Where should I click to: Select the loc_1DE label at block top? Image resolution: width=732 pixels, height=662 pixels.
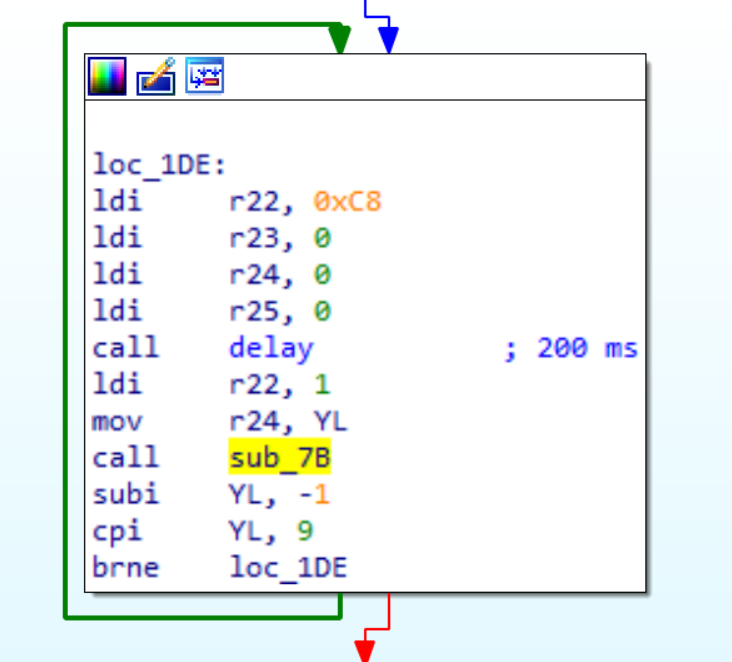(x=159, y=165)
